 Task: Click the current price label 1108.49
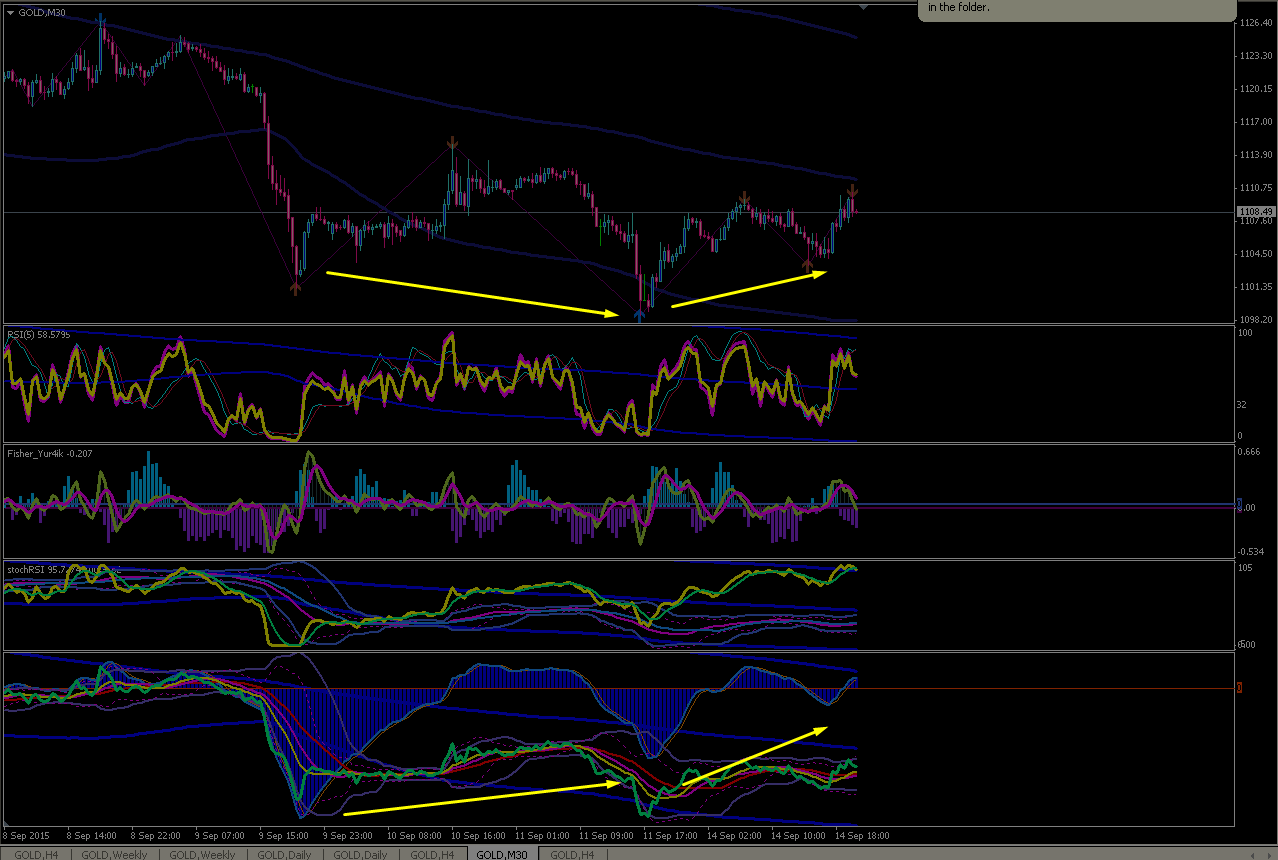(1255, 212)
